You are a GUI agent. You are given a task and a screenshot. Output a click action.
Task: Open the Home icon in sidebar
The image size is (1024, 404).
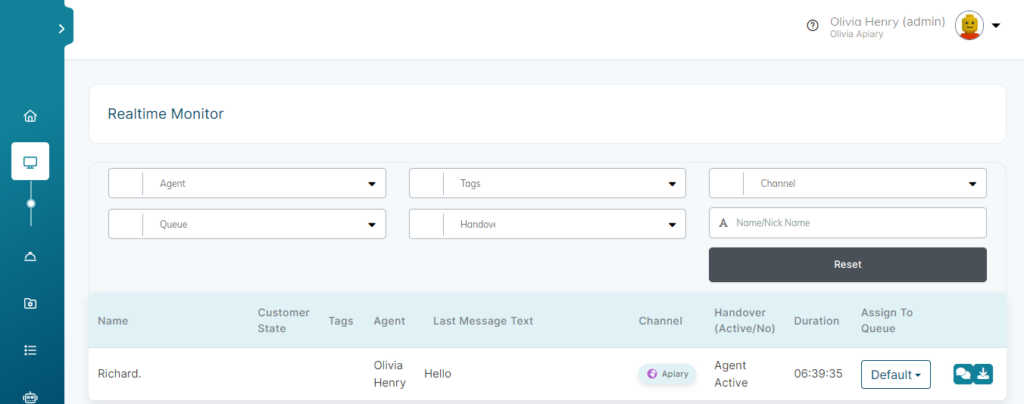click(x=30, y=116)
